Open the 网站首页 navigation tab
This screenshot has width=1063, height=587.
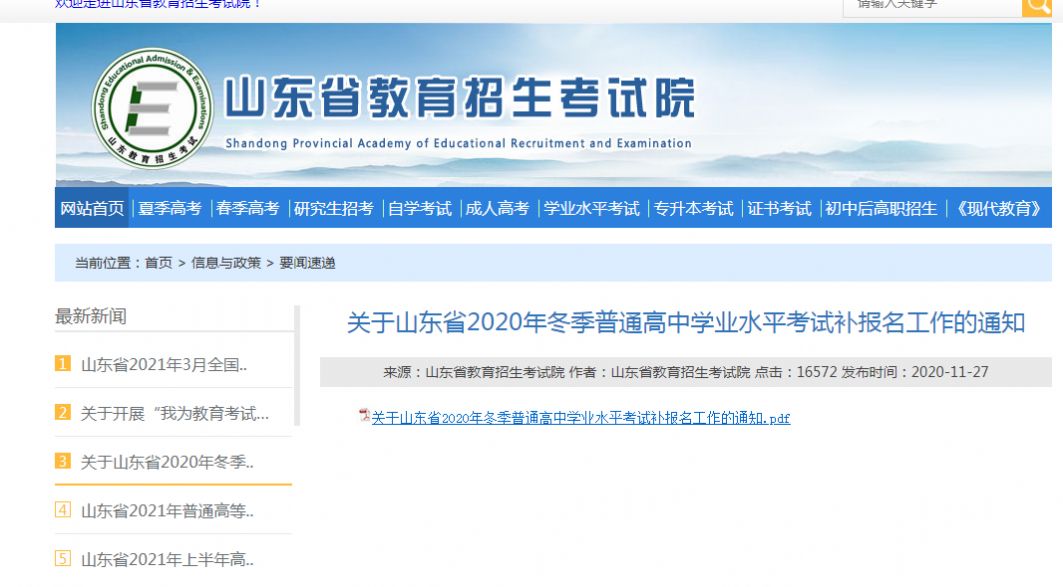click(94, 209)
